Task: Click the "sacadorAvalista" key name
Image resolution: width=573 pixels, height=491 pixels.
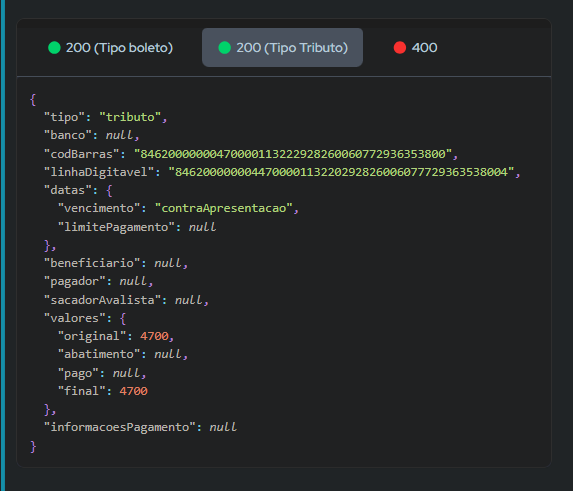Action: [102, 300]
